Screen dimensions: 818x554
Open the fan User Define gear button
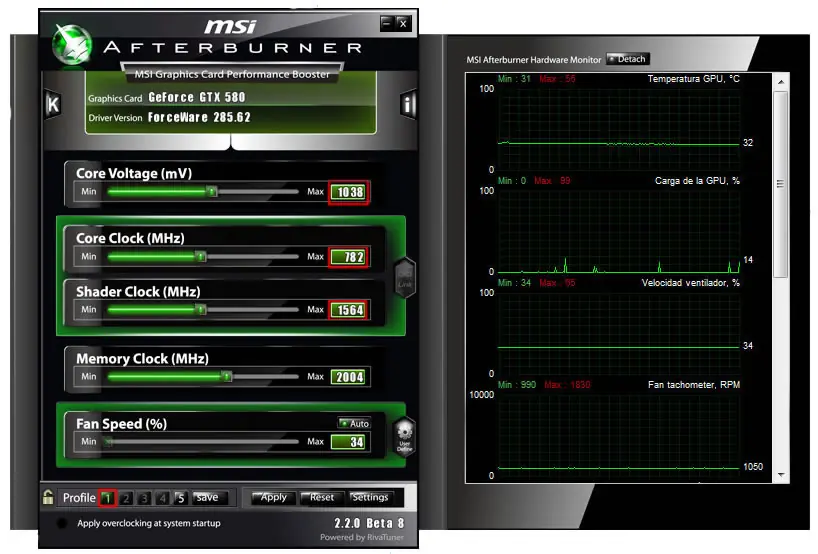point(404,437)
